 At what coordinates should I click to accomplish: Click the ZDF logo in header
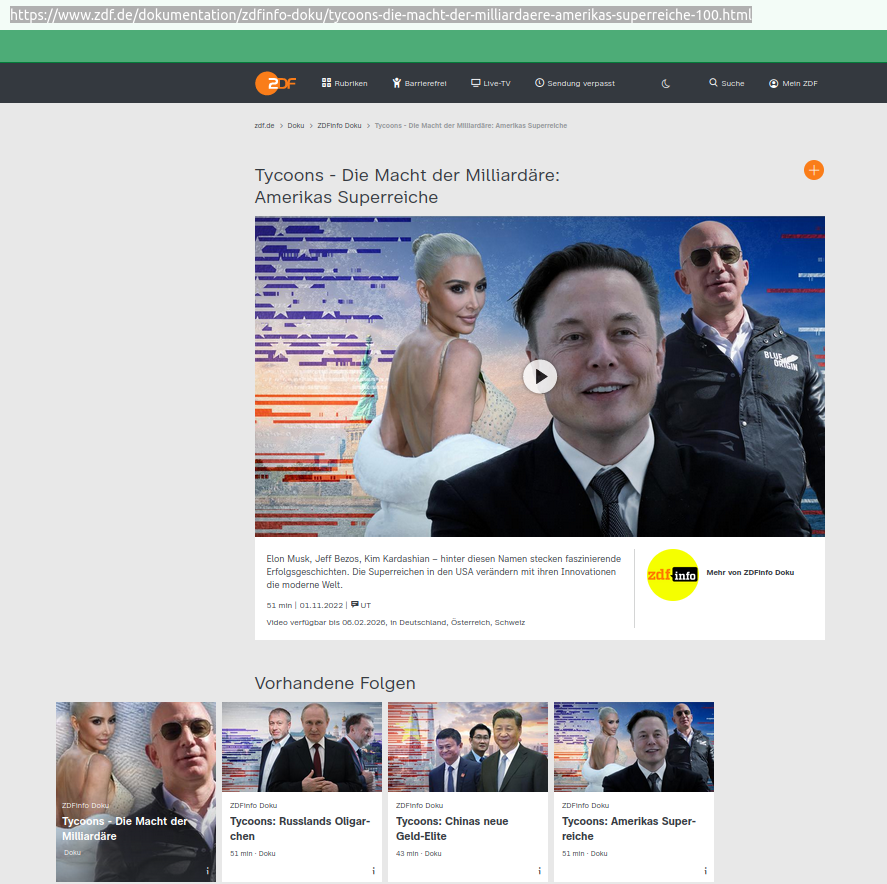point(275,83)
